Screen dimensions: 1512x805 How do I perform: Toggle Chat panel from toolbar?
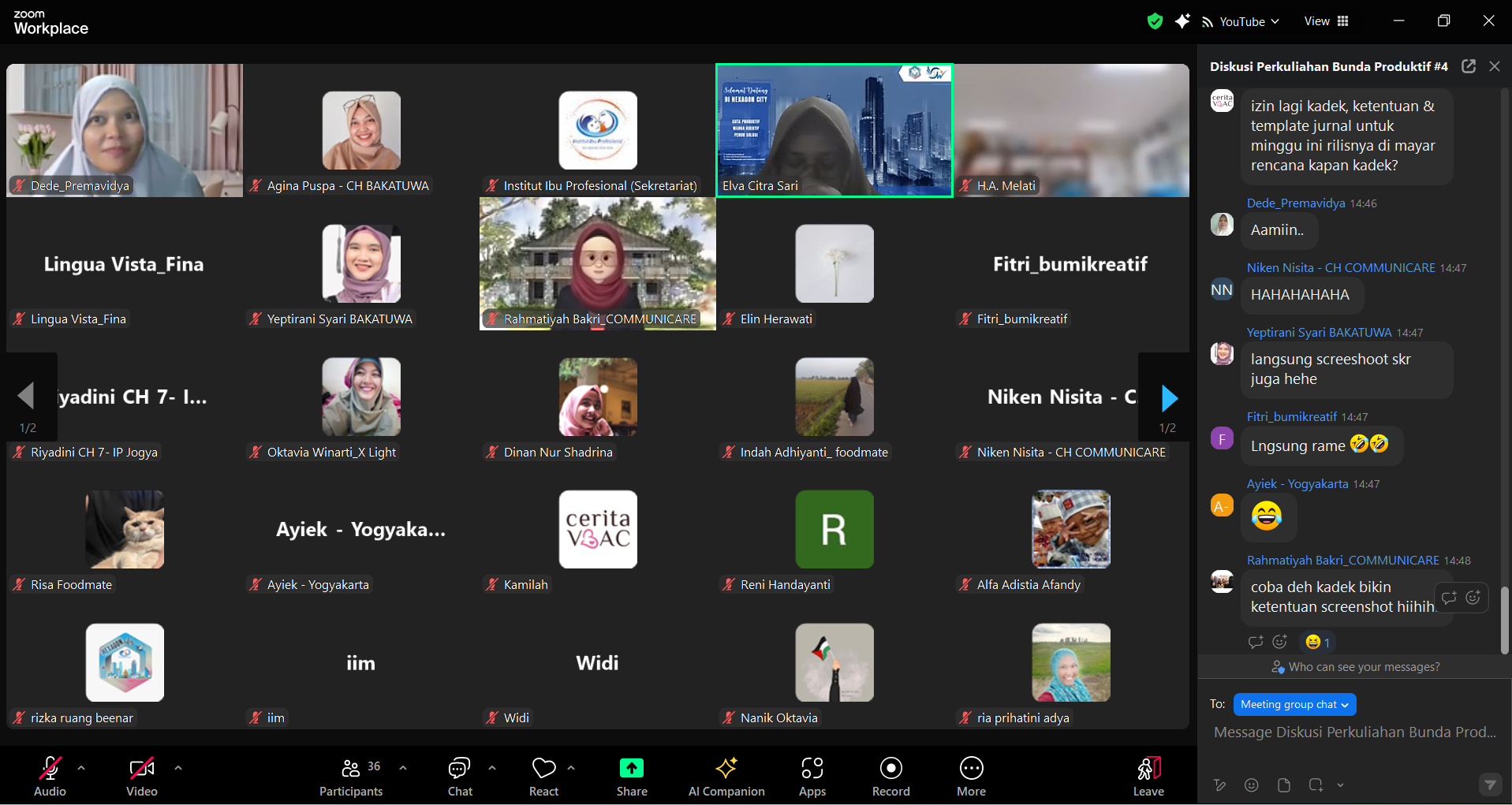(460, 776)
